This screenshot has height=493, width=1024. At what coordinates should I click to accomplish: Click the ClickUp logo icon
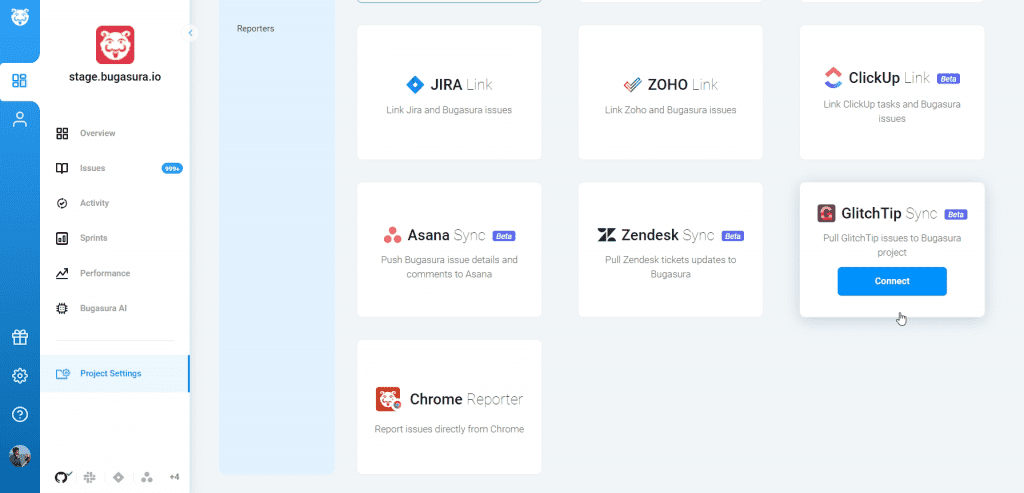(833, 78)
